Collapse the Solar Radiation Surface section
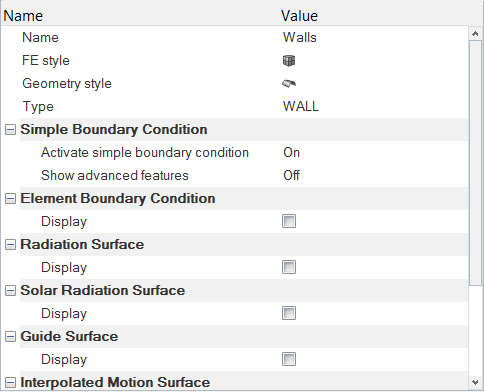 [x=10, y=291]
